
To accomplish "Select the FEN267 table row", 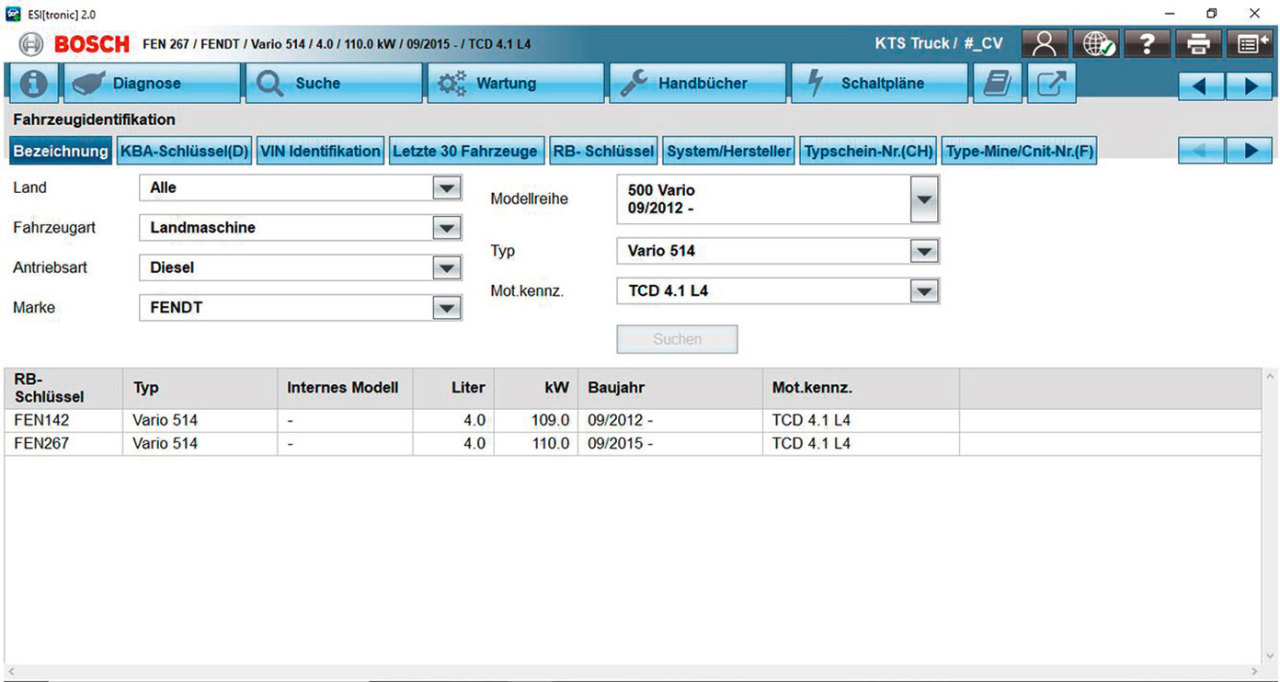I will point(632,443).
